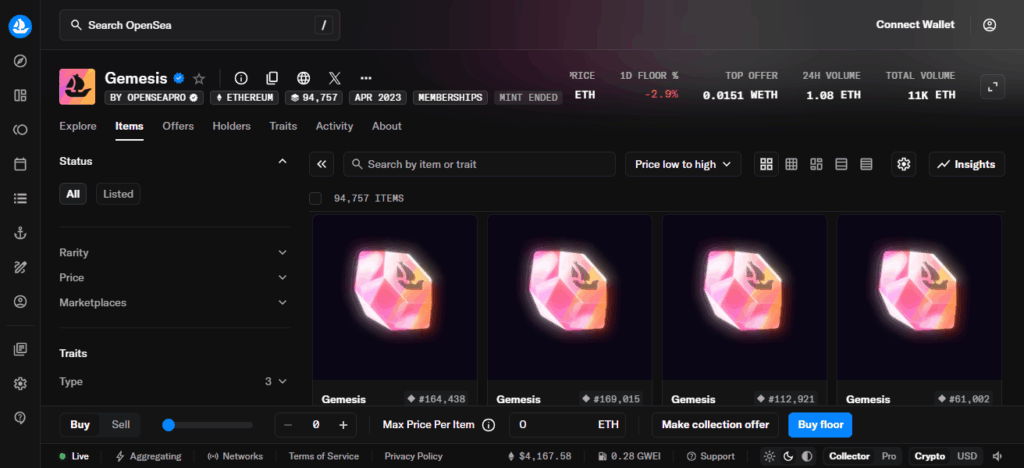Collapse the Status filter section
This screenshot has height=468, width=1024.
[x=283, y=161]
